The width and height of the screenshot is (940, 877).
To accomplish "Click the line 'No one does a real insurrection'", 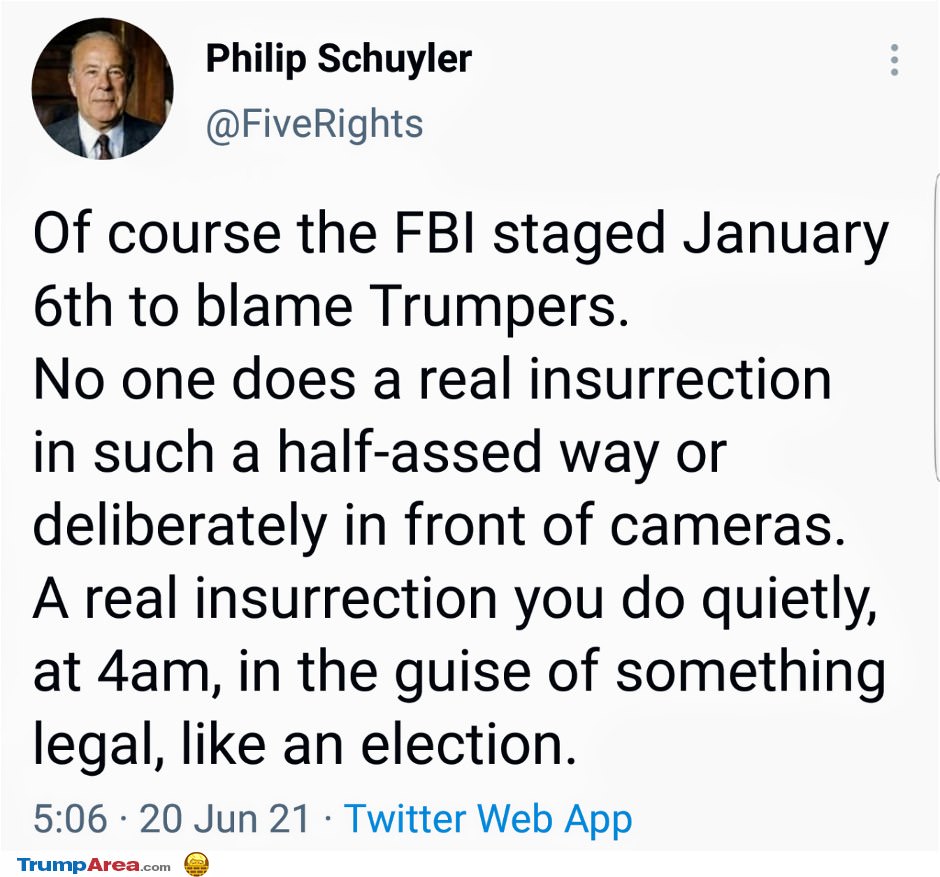I will coord(432,379).
